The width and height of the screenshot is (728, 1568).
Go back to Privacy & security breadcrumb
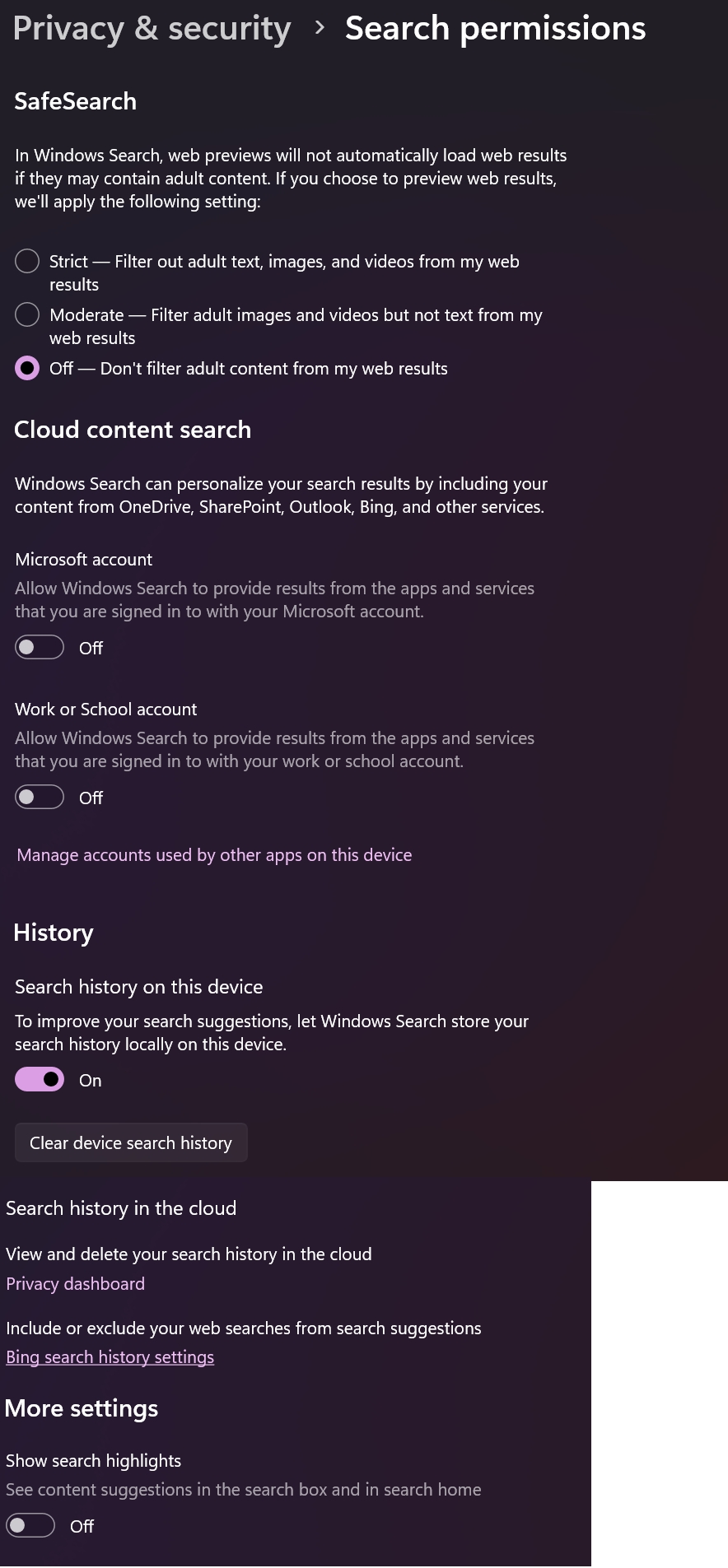click(x=152, y=28)
